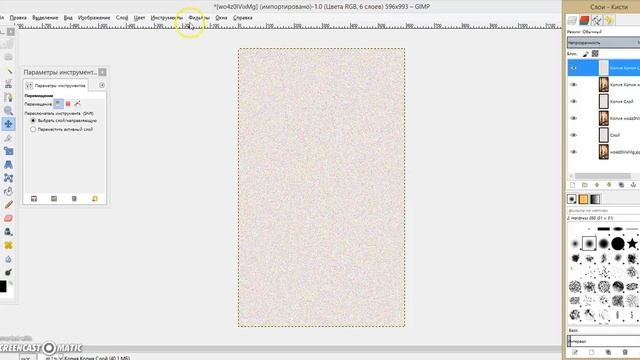
Task: Open the Слой menu
Action: pyautogui.click(x=122, y=18)
